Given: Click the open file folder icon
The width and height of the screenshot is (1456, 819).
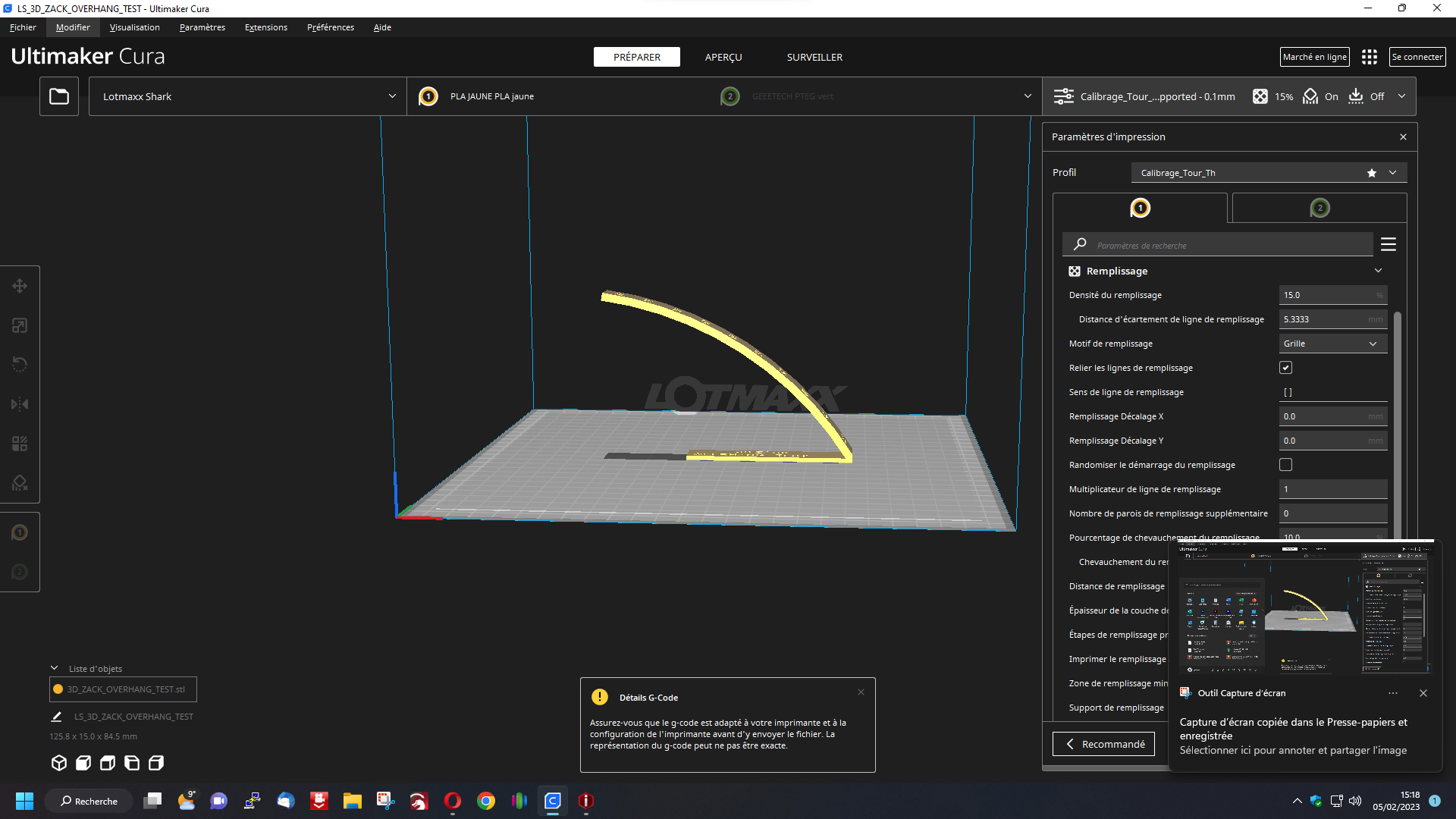Looking at the screenshot, I should pos(59,96).
